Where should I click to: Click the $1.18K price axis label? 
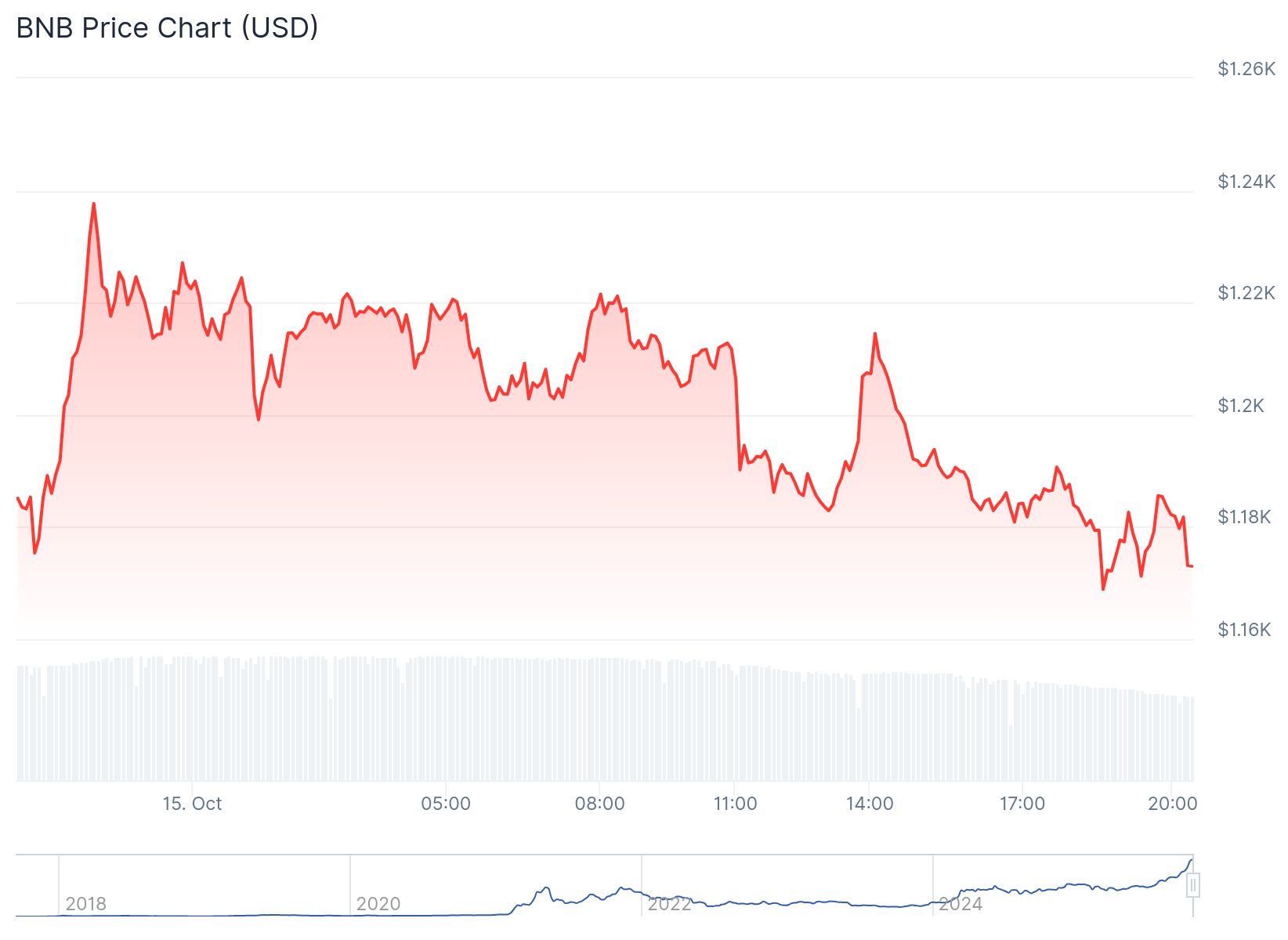coord(1244,517)
